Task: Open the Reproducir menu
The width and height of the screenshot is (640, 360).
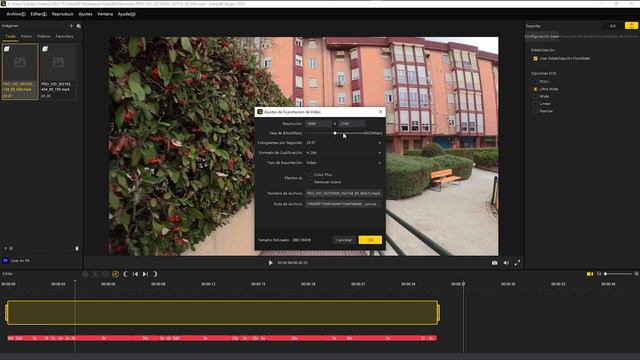Action: [x=62, y=14]
